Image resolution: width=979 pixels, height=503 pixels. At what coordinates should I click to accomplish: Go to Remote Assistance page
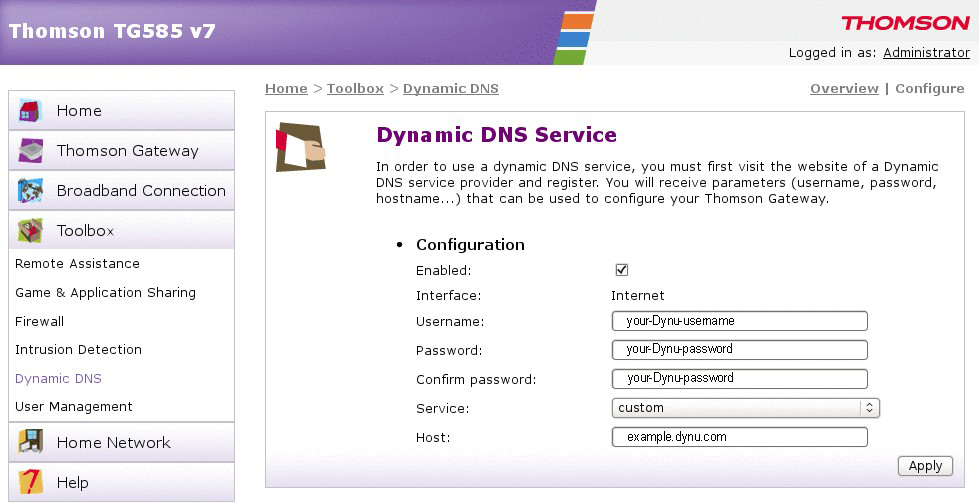pos(77,263)
